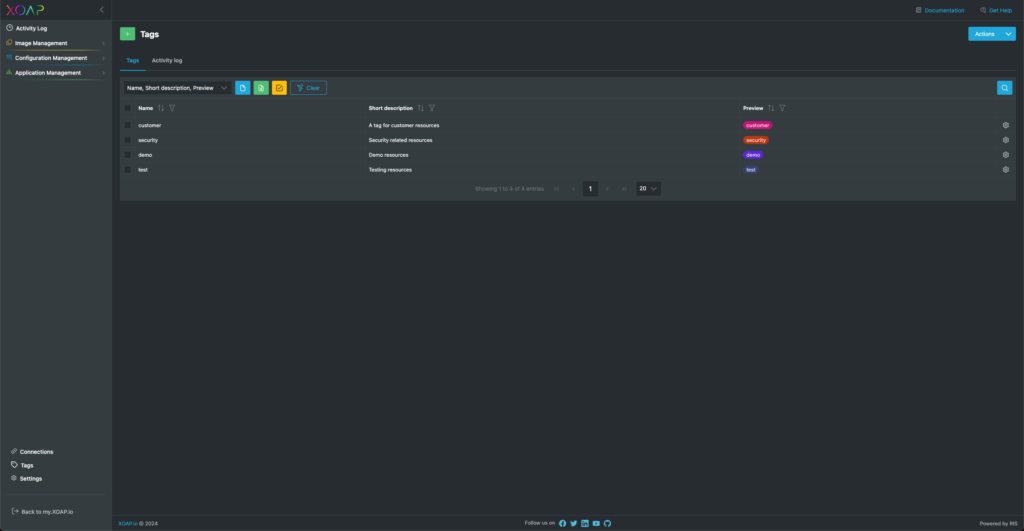The image size is (1024, 531).
Task: Open the gear settings for customer row
Action: point(1005,125)
